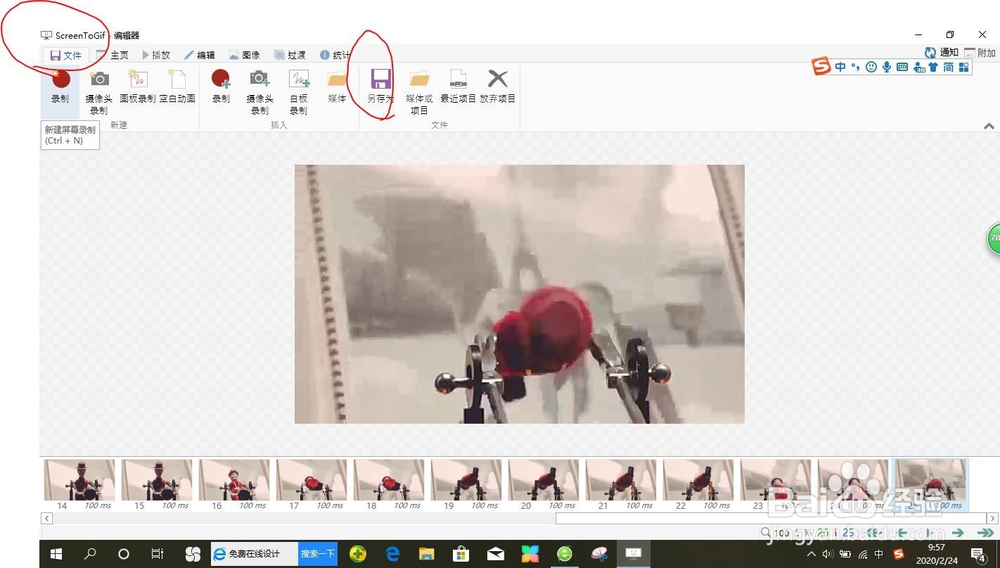Go to the next frame arrow
The width and height of the screenshot is (1000, 568).
[x=958, y=532]
